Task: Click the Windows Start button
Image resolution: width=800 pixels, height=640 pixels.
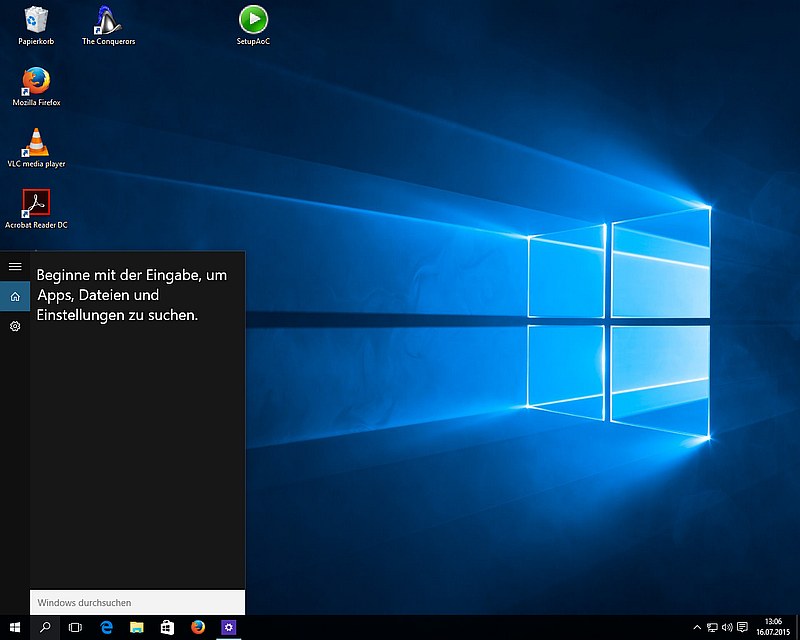Action: point(15,627)
